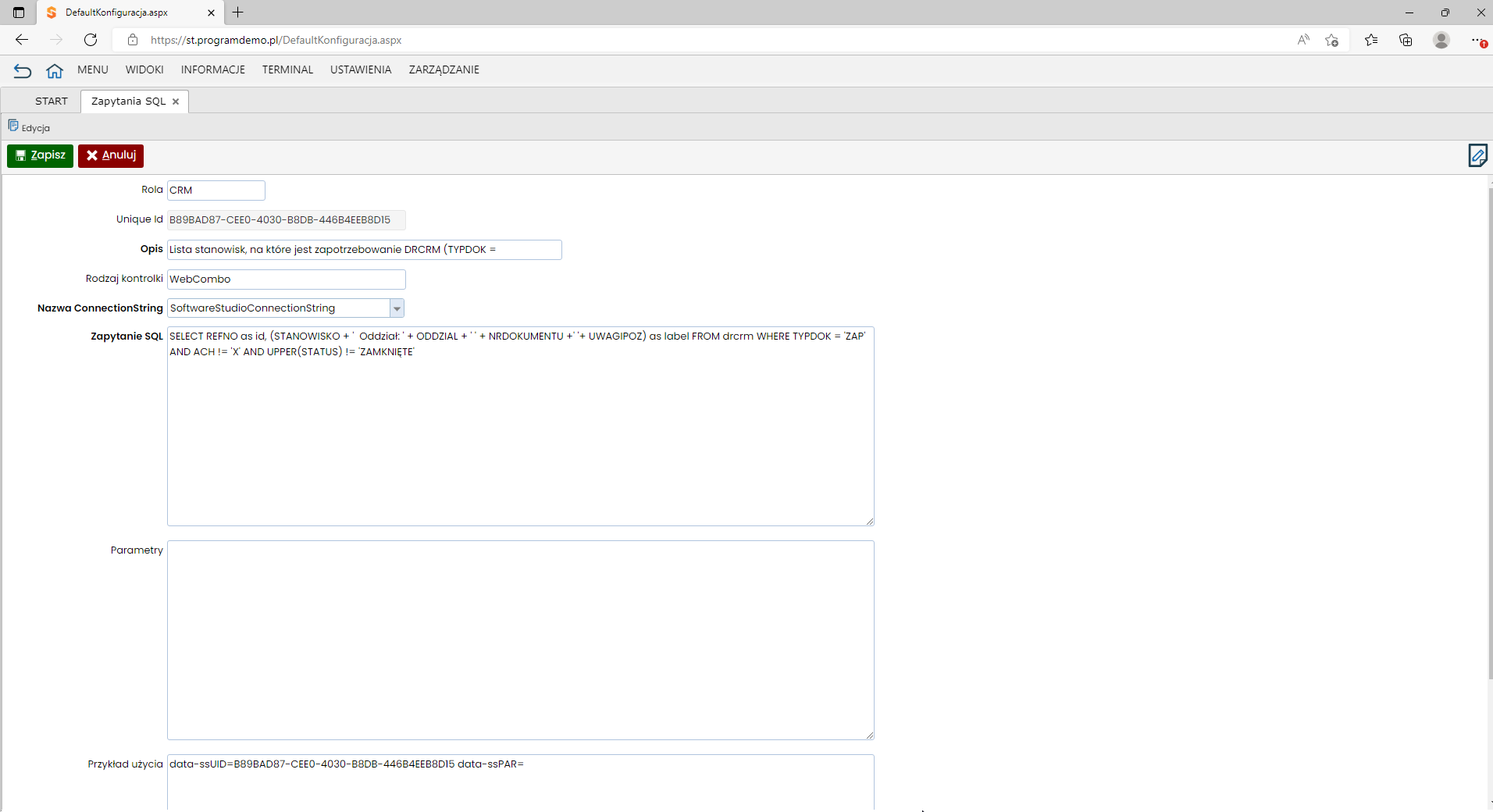Viewport: 1493px width, 812px height.
Task: Click into the Opis field
Action: (x=365, y=250)
